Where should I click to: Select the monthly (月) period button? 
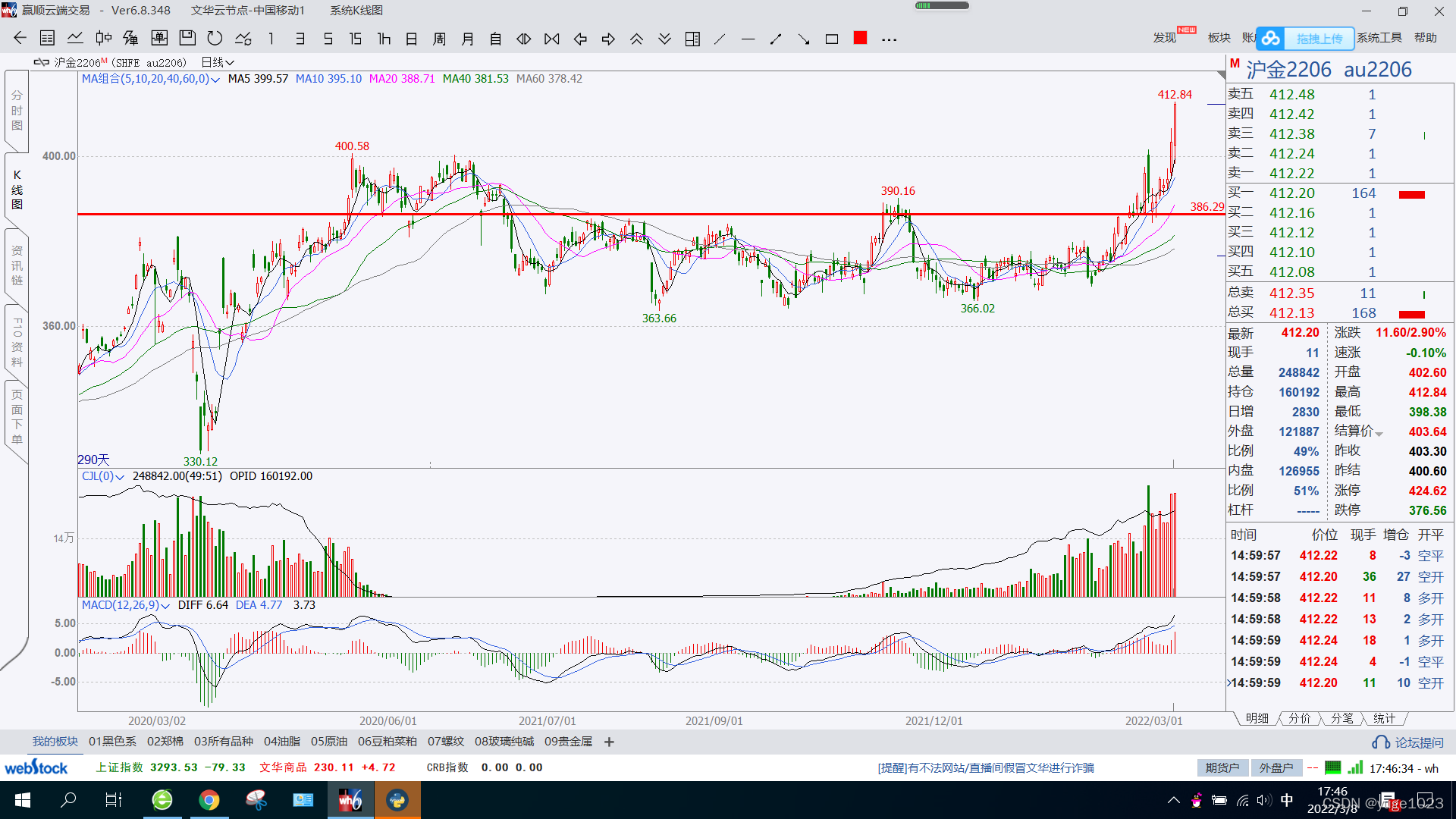[468, 39]
